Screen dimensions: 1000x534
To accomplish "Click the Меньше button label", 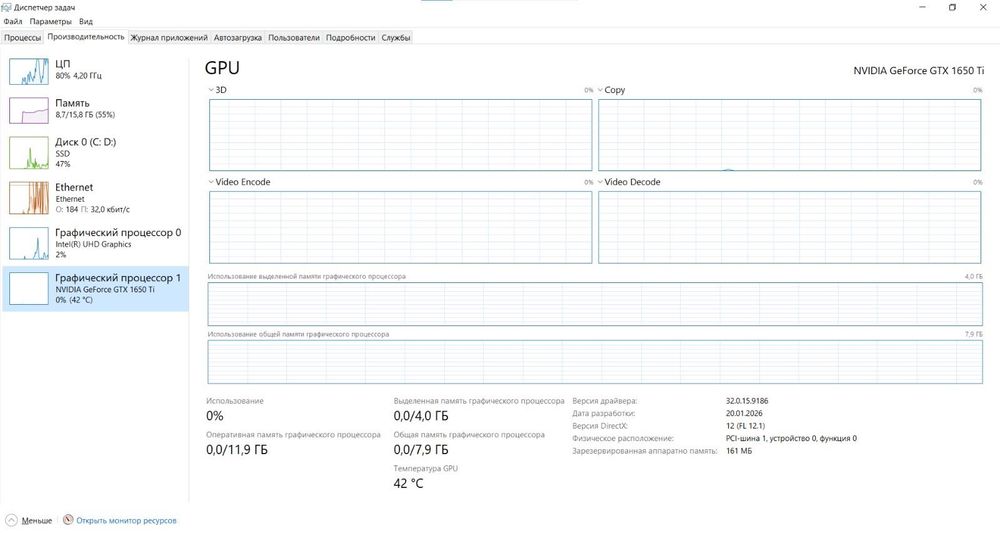I will pos(37,521).
